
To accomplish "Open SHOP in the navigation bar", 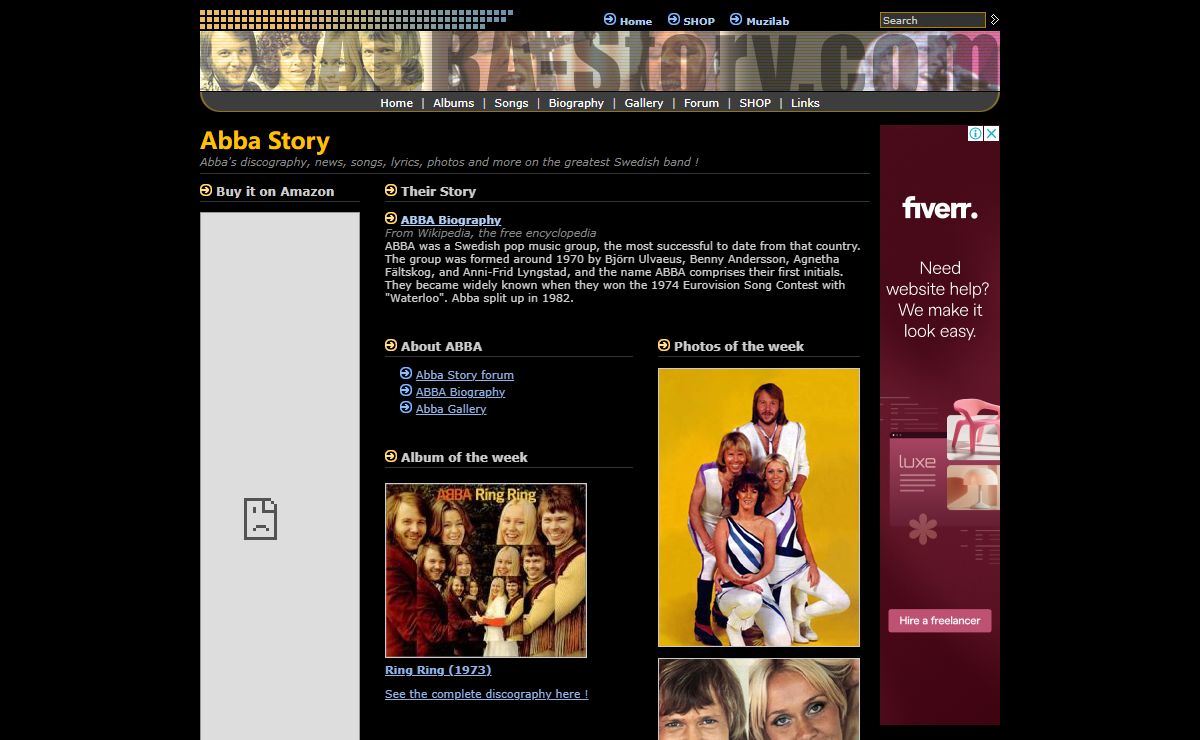I will pyautogui.click(x=755, y=103).
